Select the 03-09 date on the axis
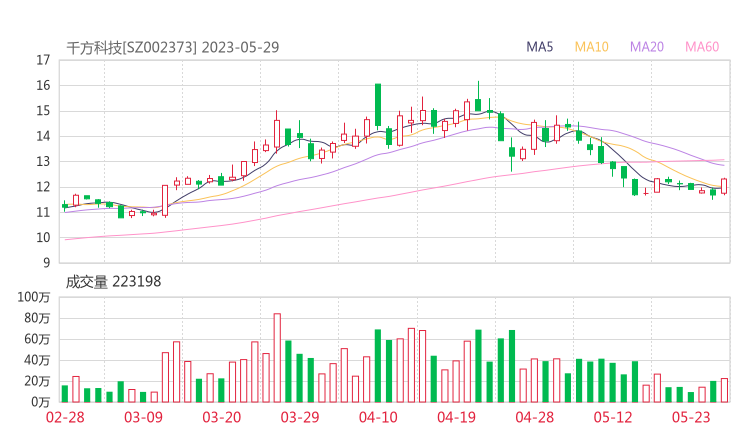The height and width of the screenshot is (440, 740). pyautogui.click(x=143, y=418)
